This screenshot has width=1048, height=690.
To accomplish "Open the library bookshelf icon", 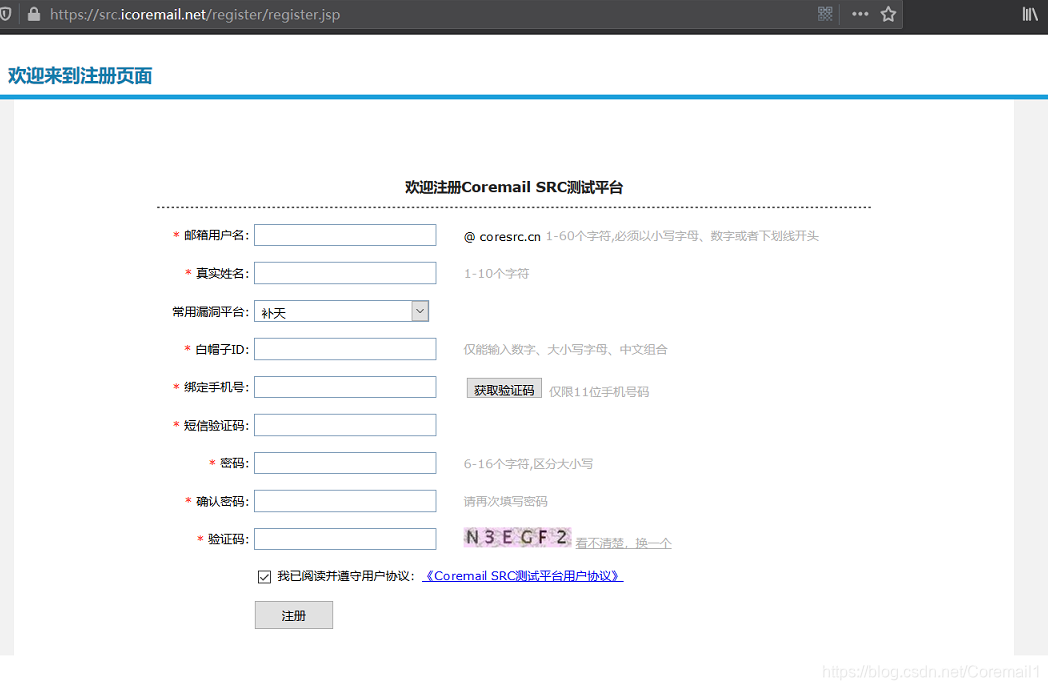I will (x=1030, y=13).
